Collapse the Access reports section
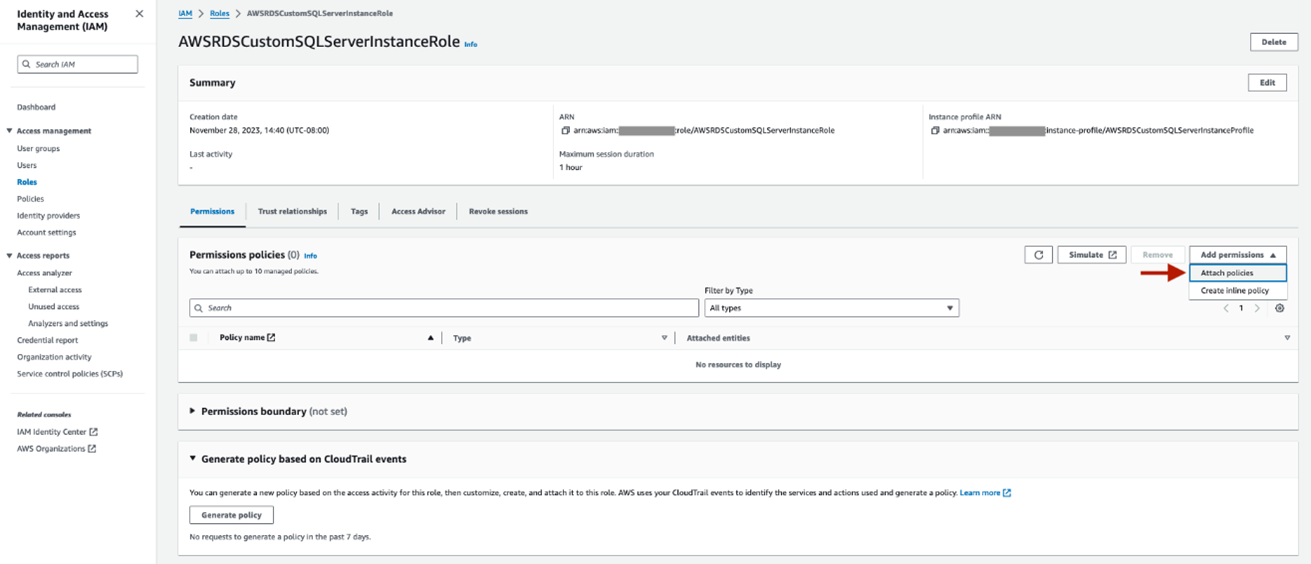The height and width of the screenshot is (564, 1311). coord(10,256)
